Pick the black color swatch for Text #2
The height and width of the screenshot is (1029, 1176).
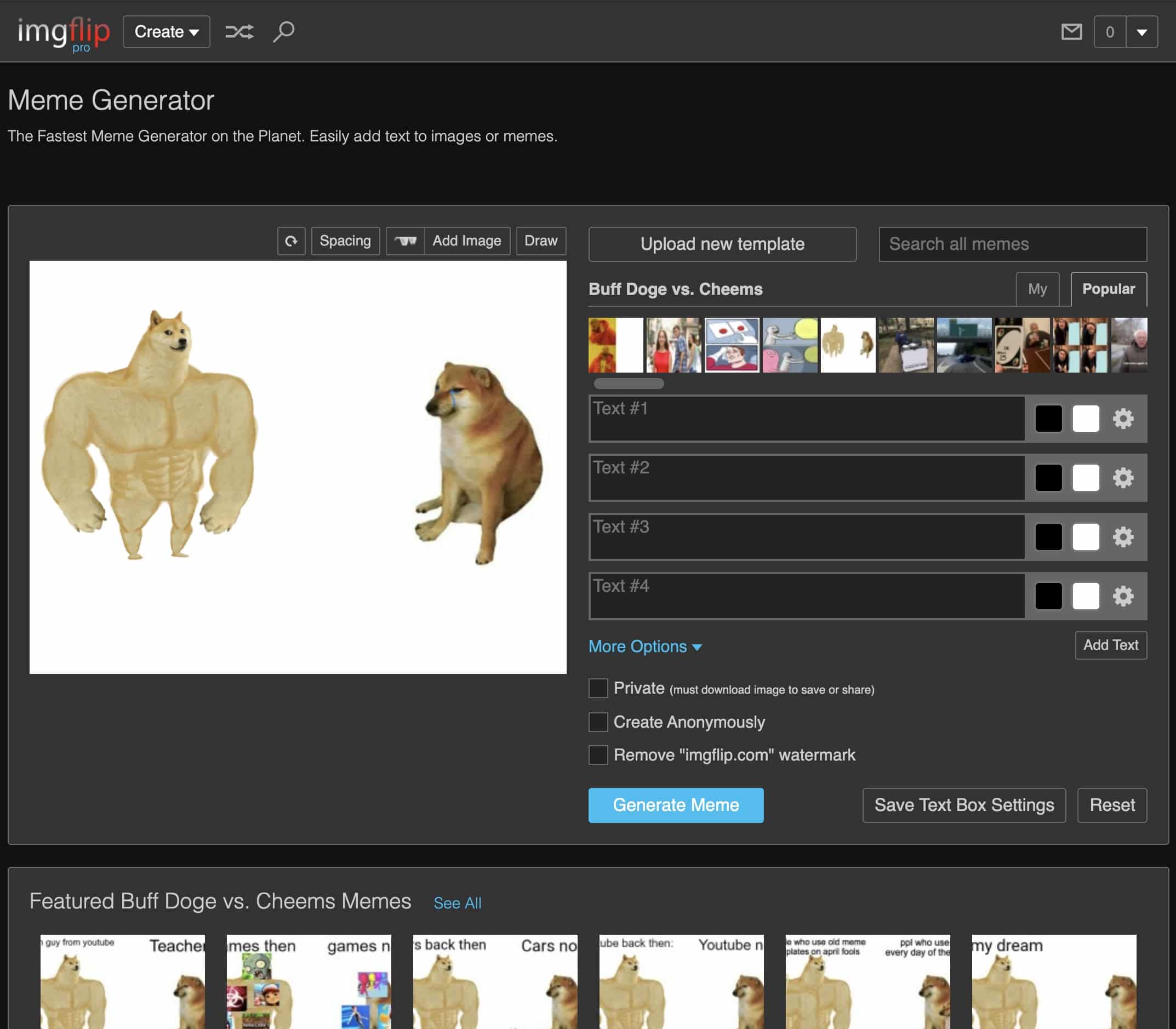click(1048, 478)
